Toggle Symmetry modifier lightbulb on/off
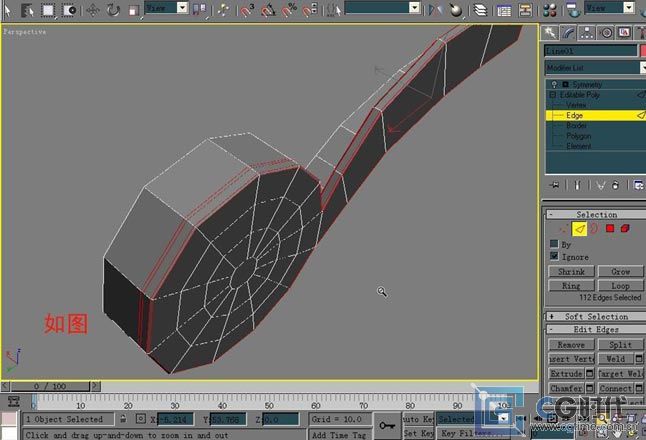Viewport: 646px width, 440px height. [555, 84]
